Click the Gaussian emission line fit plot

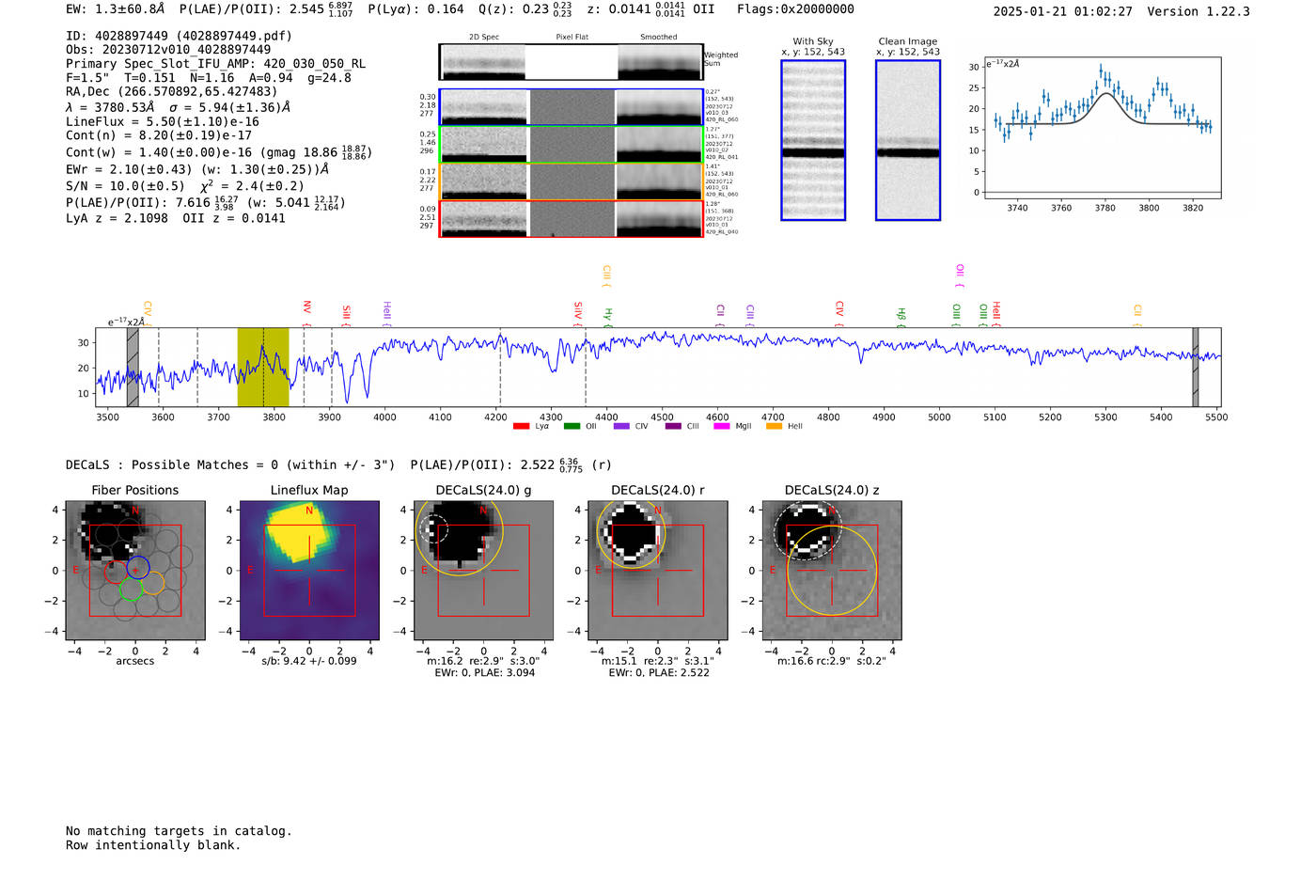tap(1102, 128)
